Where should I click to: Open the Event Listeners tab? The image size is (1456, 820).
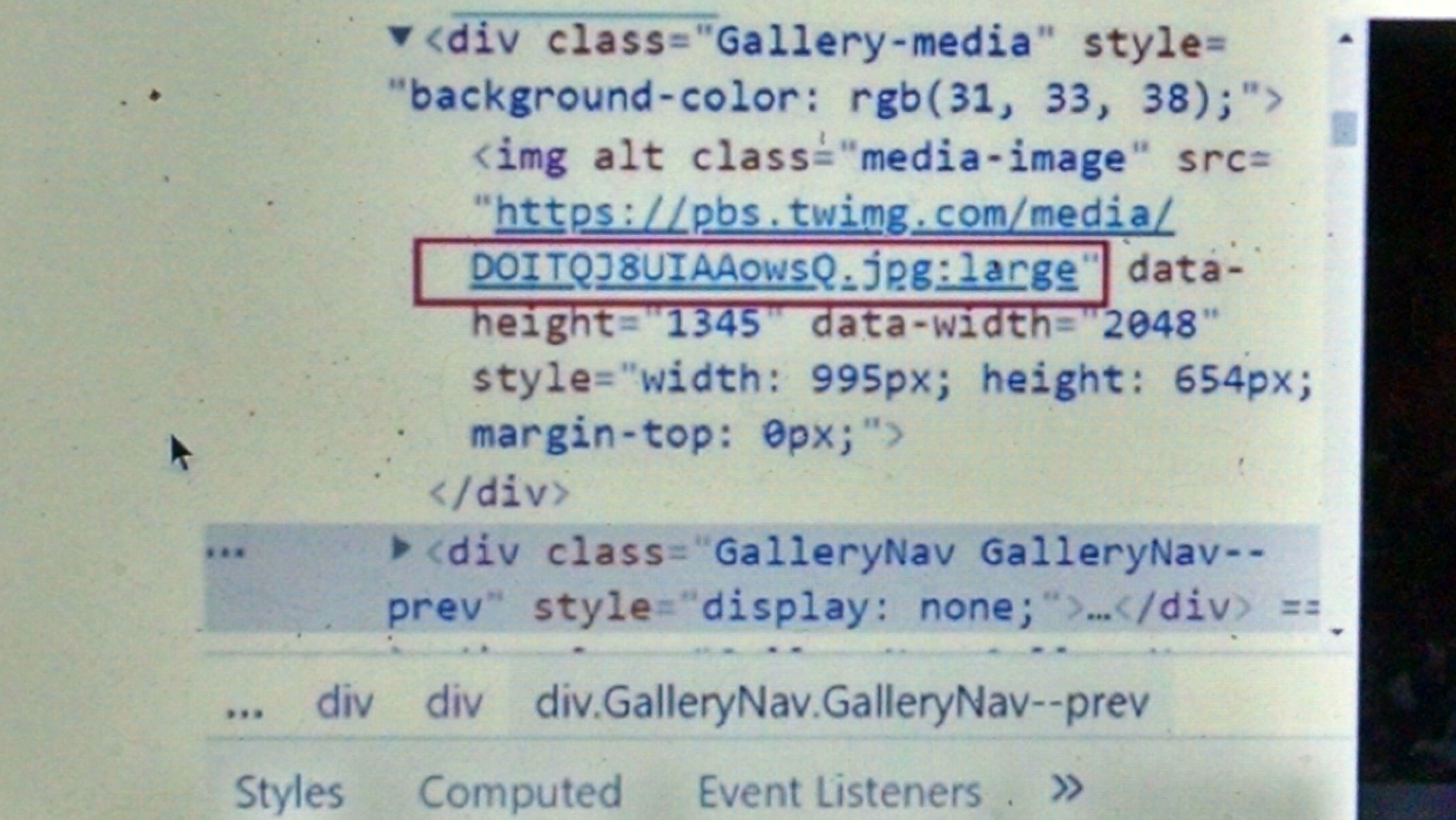[x=838, y=792]
